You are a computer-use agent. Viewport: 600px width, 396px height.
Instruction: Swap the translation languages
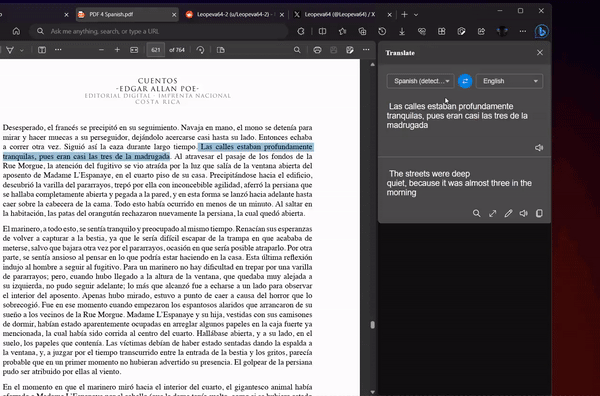point(465,81)
